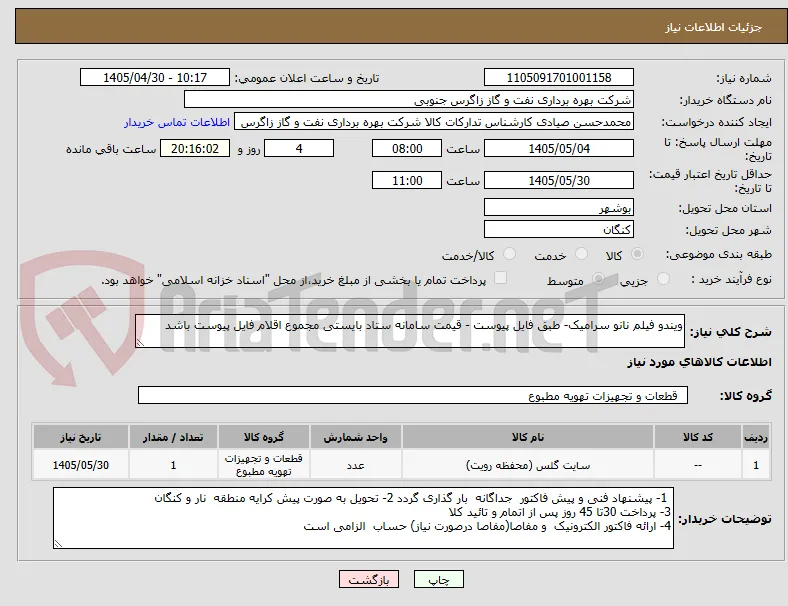This screenshot has height=606, width=788.
Task: Click the table's گروه کالا column header
Action: point(264,437)
